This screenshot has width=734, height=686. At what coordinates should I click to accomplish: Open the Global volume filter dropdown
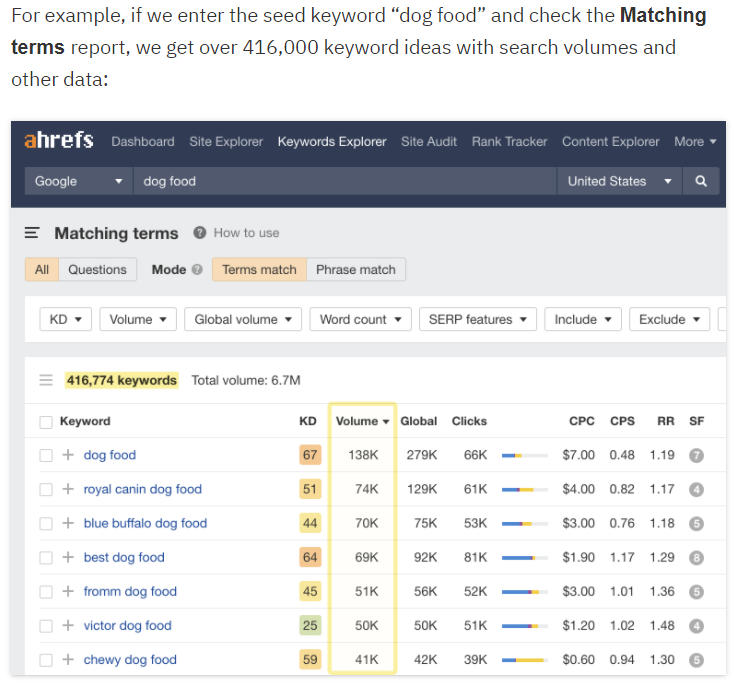click(x=242, y=319)
